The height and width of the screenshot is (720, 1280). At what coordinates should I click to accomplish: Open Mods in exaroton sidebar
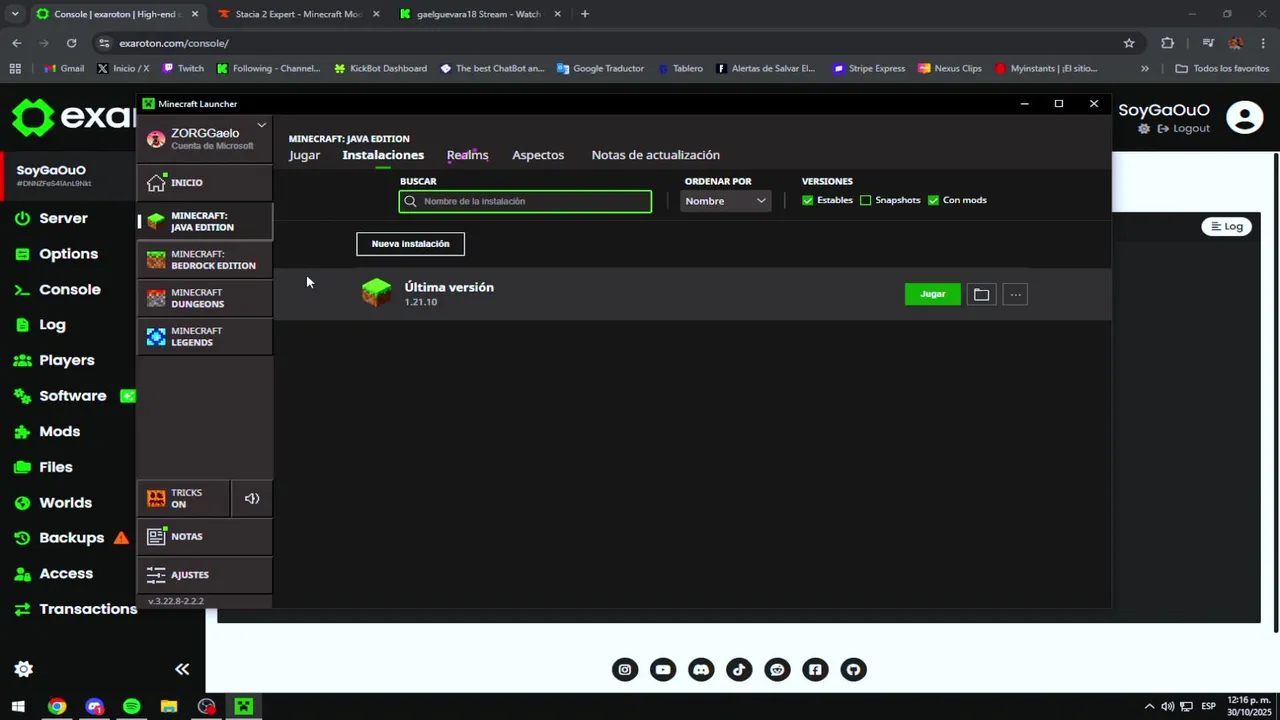point(59,431)
